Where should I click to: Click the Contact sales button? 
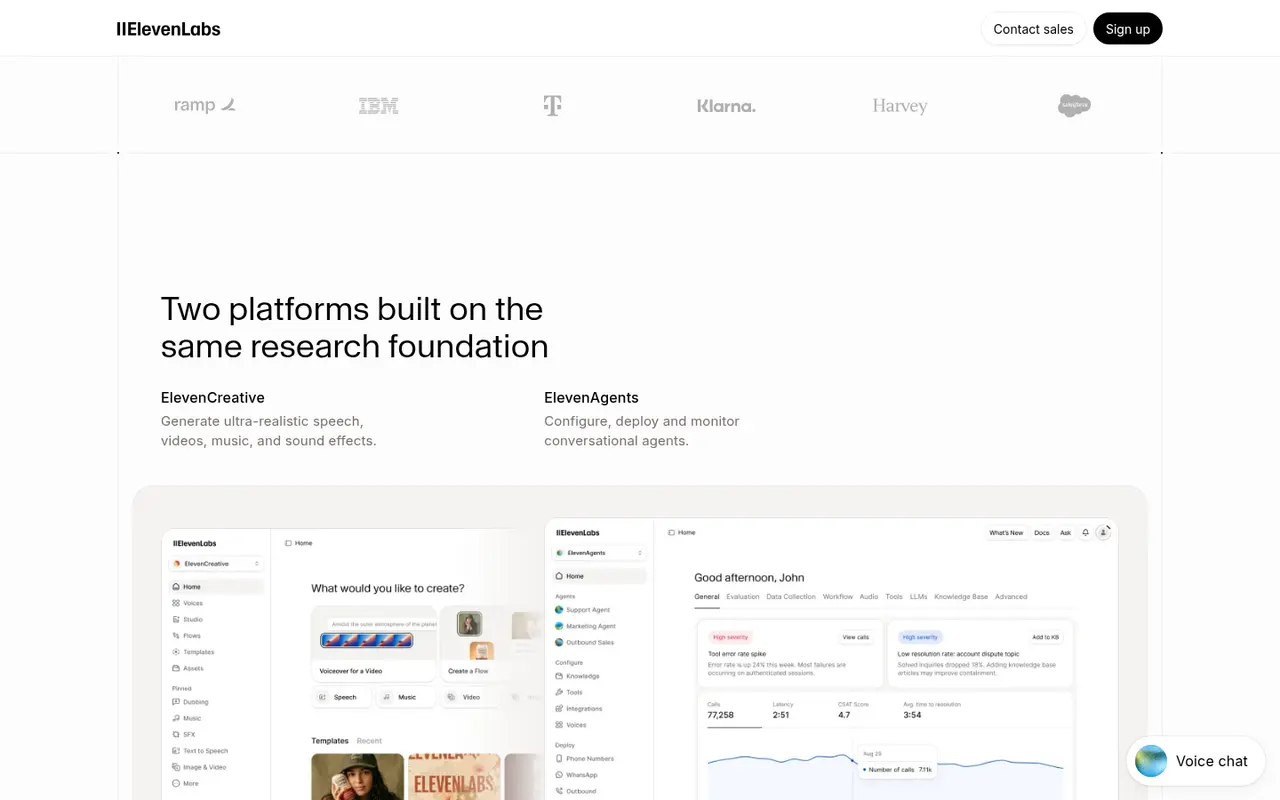[1033, 29]
